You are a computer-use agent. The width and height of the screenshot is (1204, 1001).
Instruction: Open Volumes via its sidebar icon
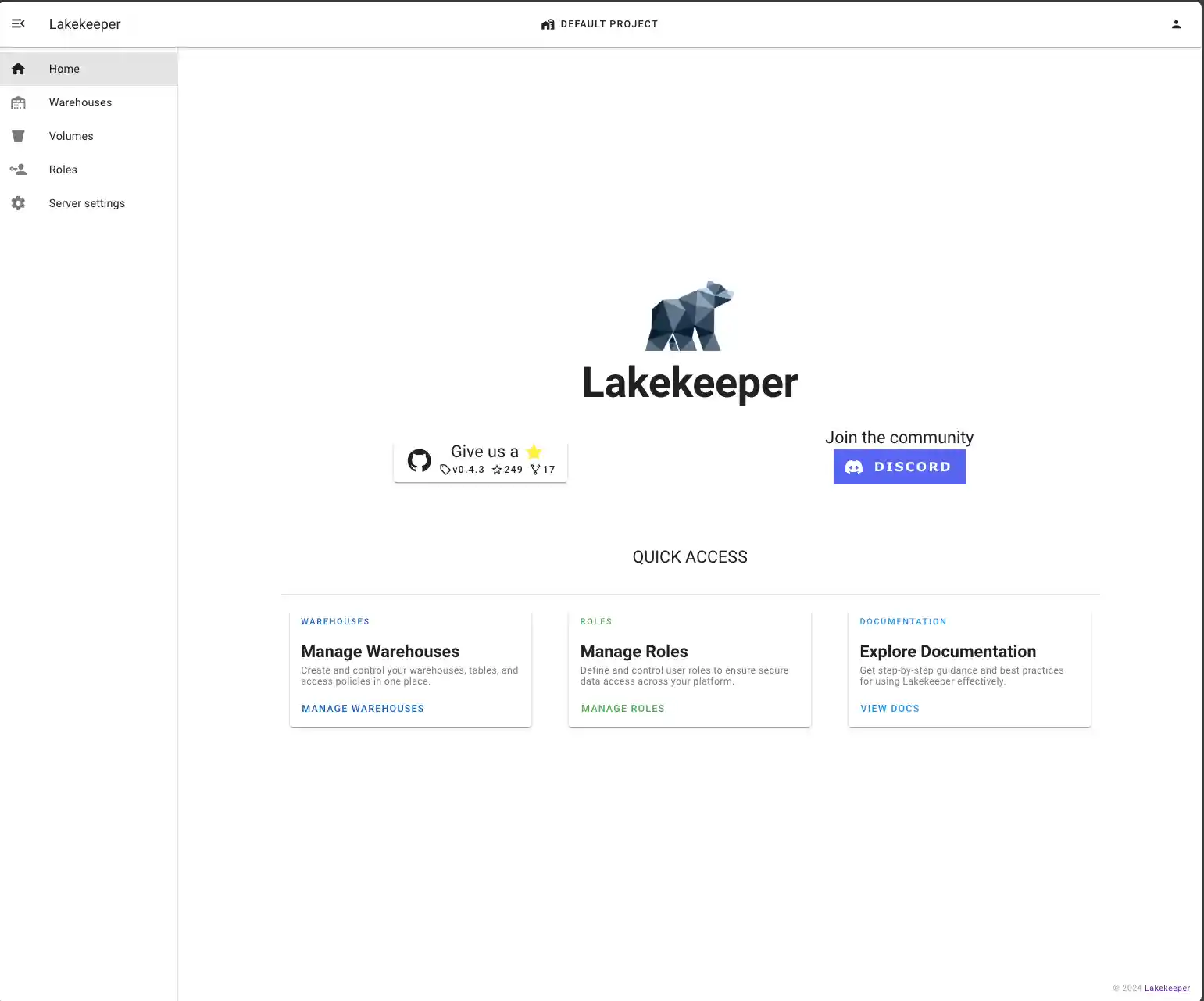(18, 136)
